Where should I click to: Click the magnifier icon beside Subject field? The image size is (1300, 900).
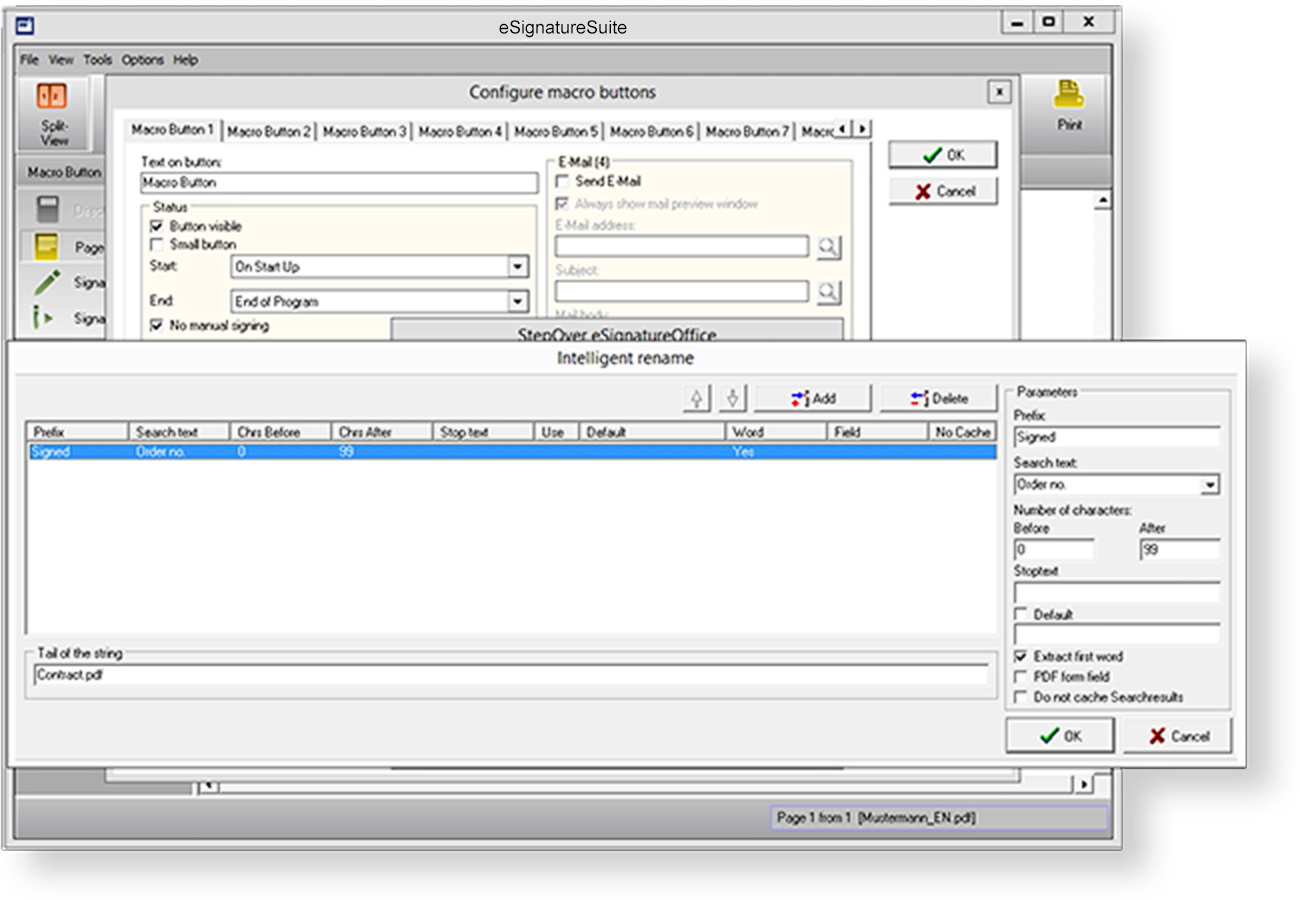point(828,292)
